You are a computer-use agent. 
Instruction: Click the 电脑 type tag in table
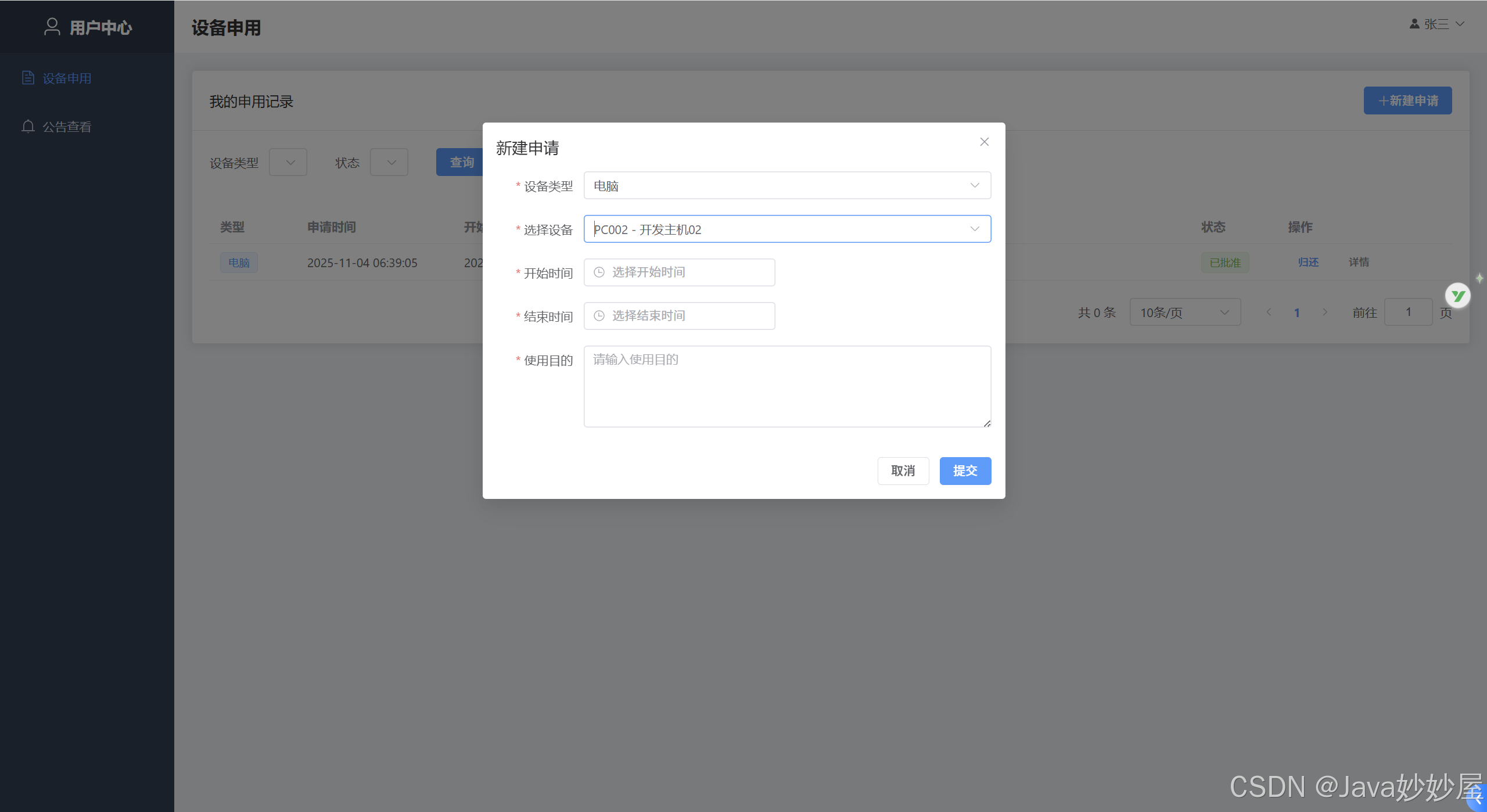(239, 263)
